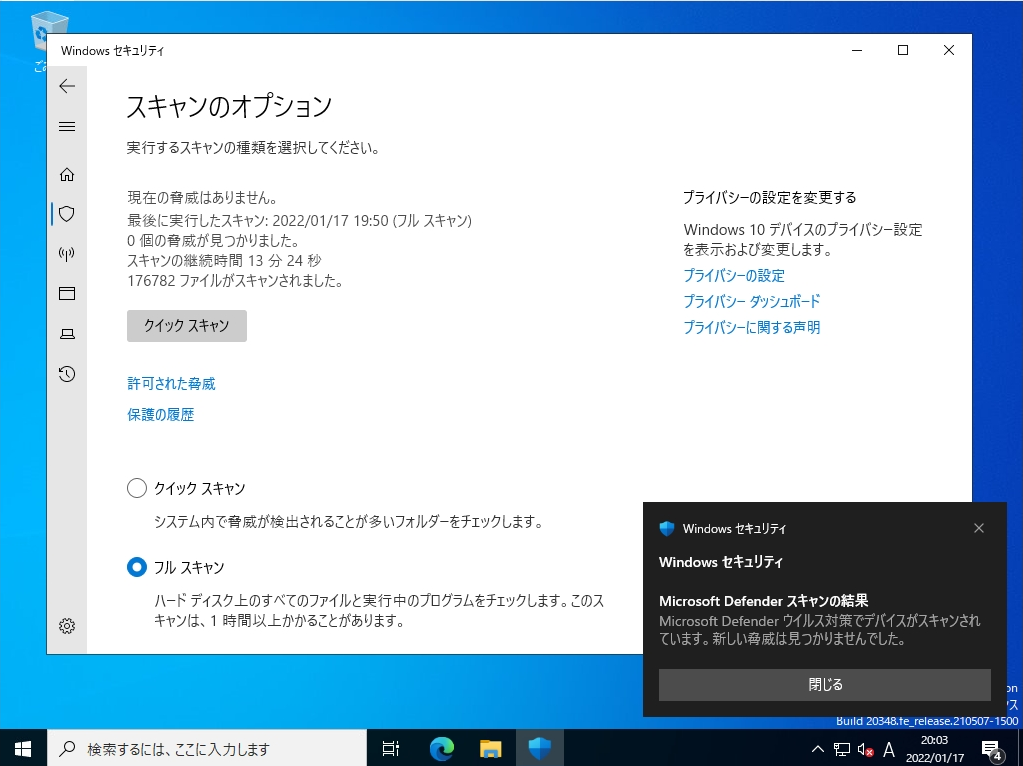Open the hamburger navigation menu
Viewport: 1023px width, 766px height.
(67, 127)
